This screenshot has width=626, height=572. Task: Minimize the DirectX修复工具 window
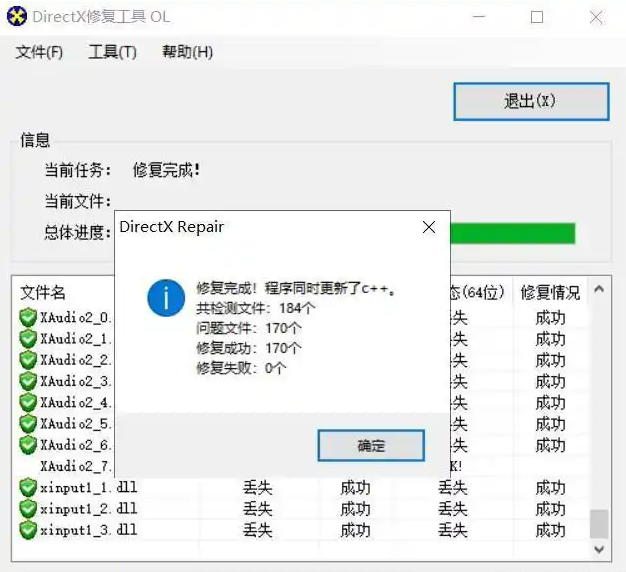[x=479, y=17]
